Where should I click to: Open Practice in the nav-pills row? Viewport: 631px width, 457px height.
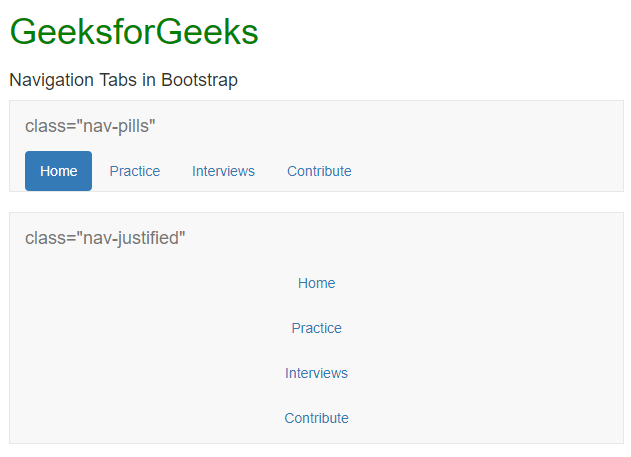(x=135, y=171)
